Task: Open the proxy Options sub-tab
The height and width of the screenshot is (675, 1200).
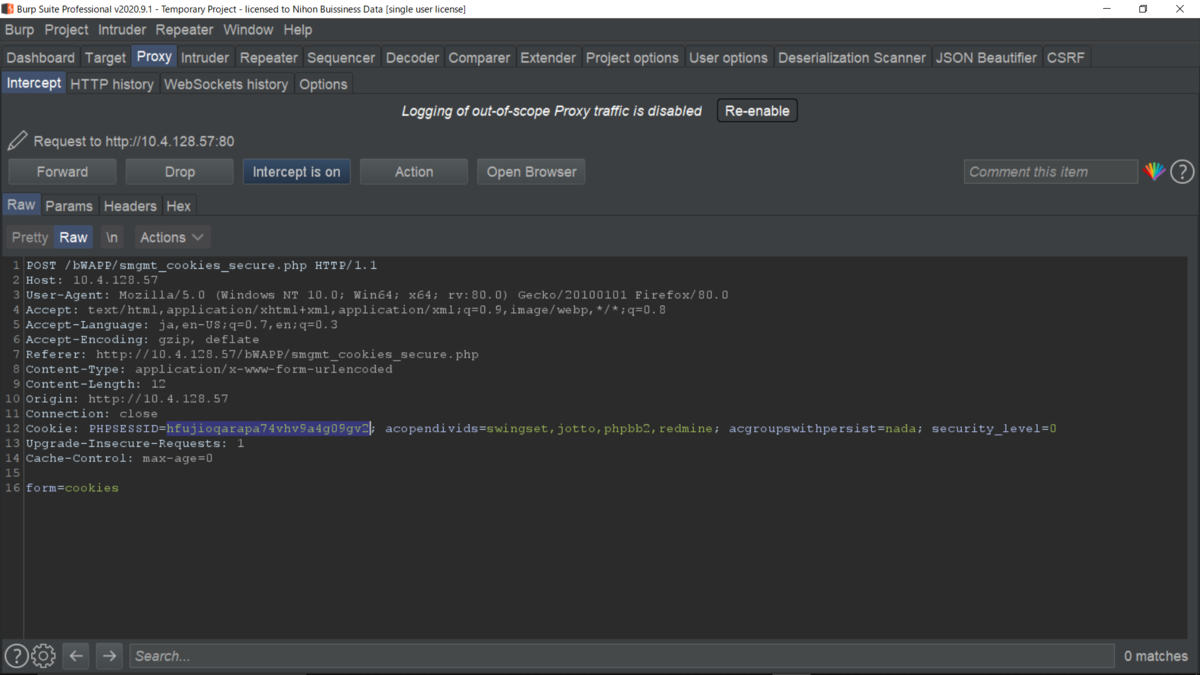Action: click(323, 84)
